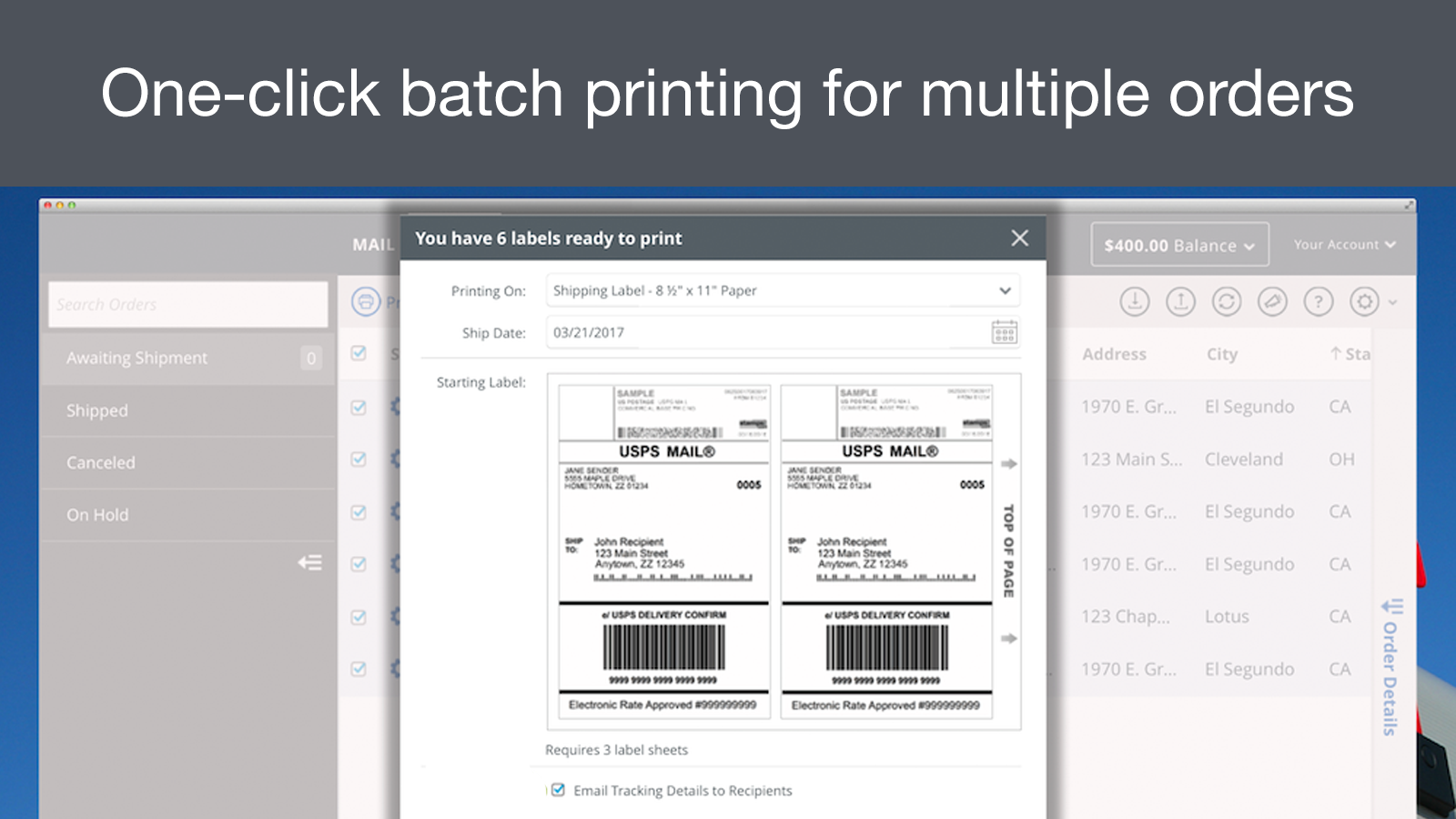Open settings via the gear toolbar icon
The height and width of the screenshot is (819, 1456).
pyautogui.click(x=1364, y=301)
